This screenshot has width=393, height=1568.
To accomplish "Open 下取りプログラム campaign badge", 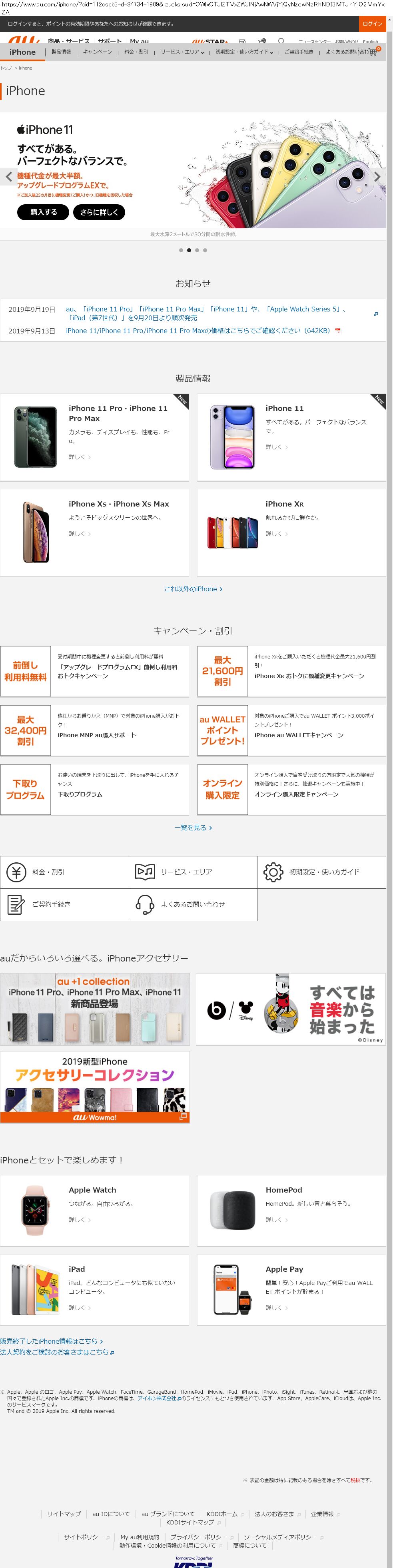I will [x=26, y=790].
